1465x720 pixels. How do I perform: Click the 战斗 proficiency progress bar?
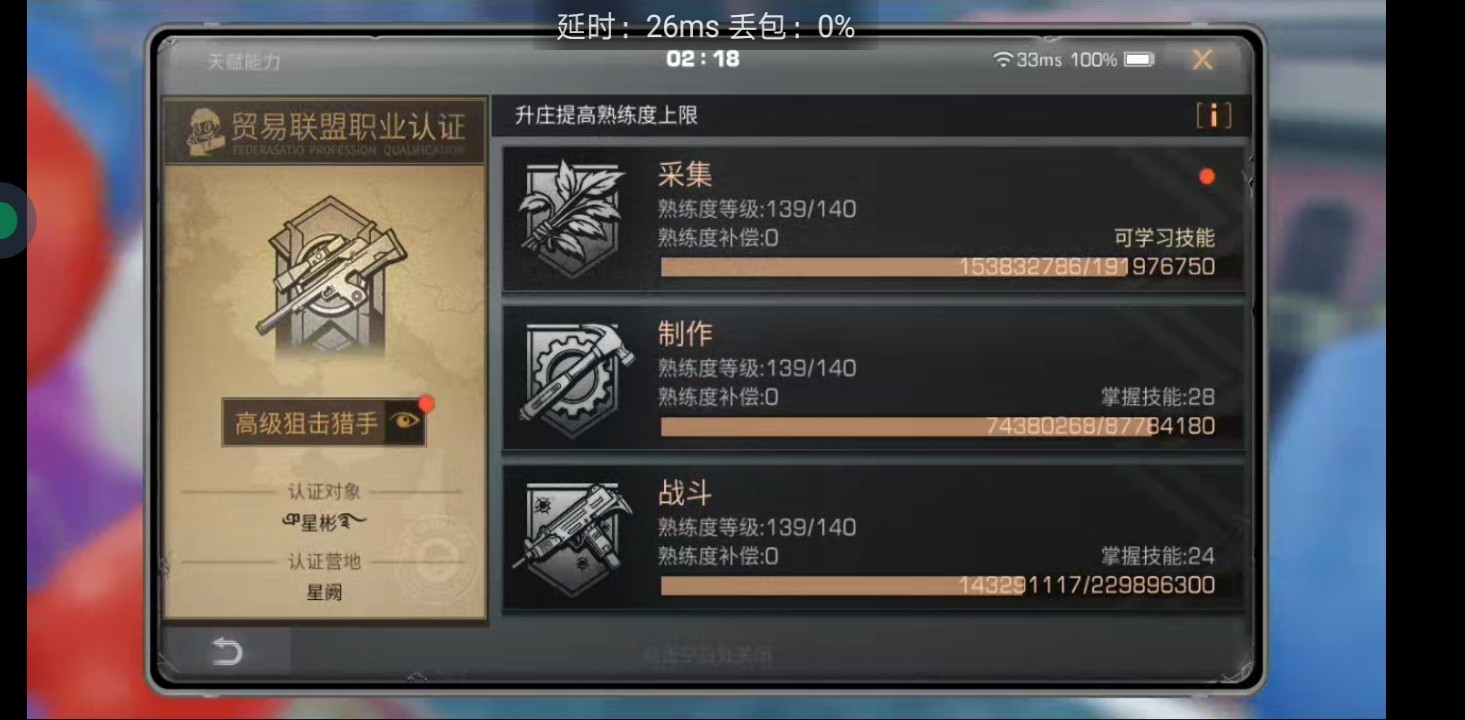(938, 585)
